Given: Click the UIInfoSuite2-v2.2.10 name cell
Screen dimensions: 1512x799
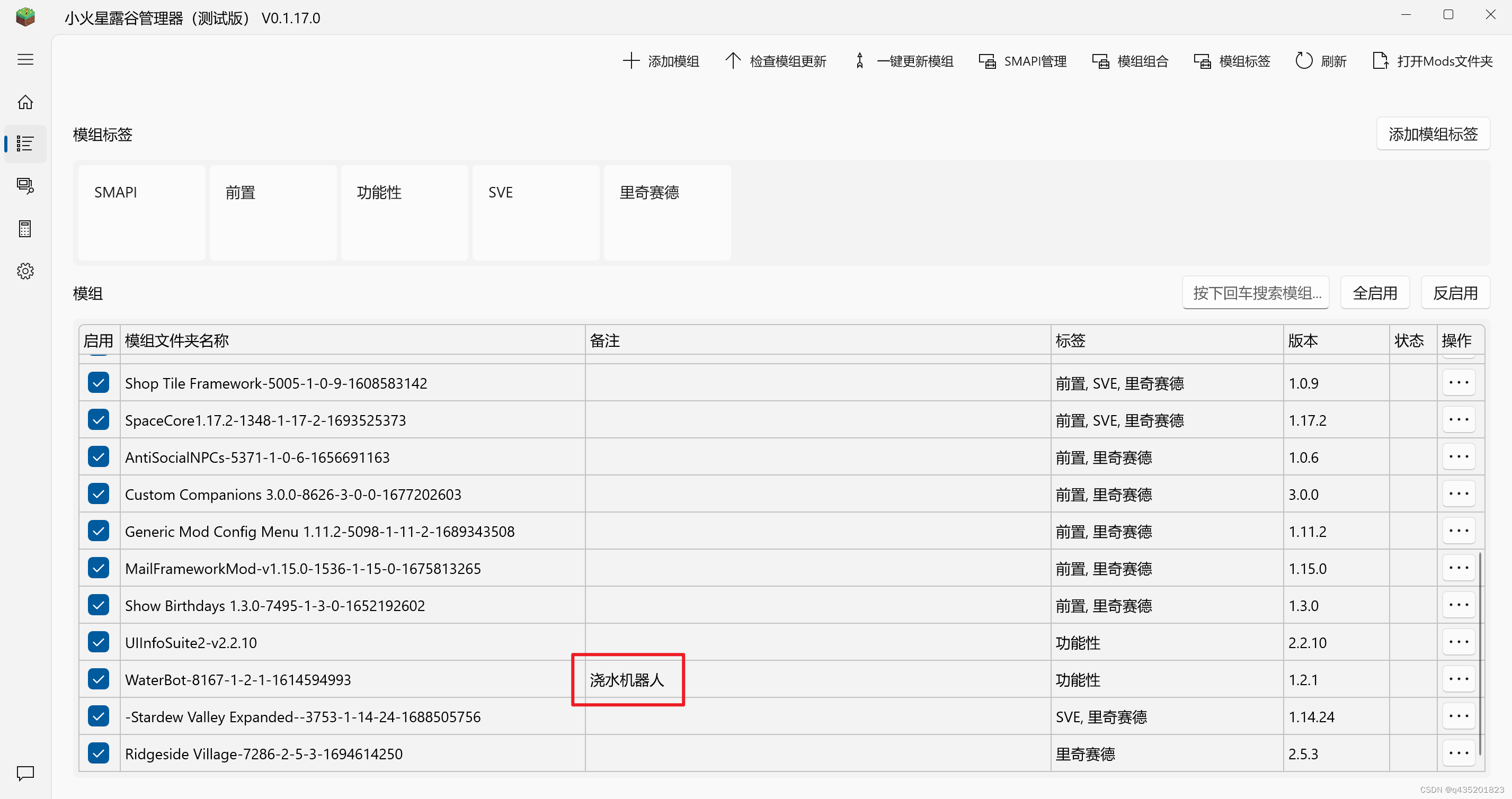Looking at the screenshot, I should click(353, 642).
